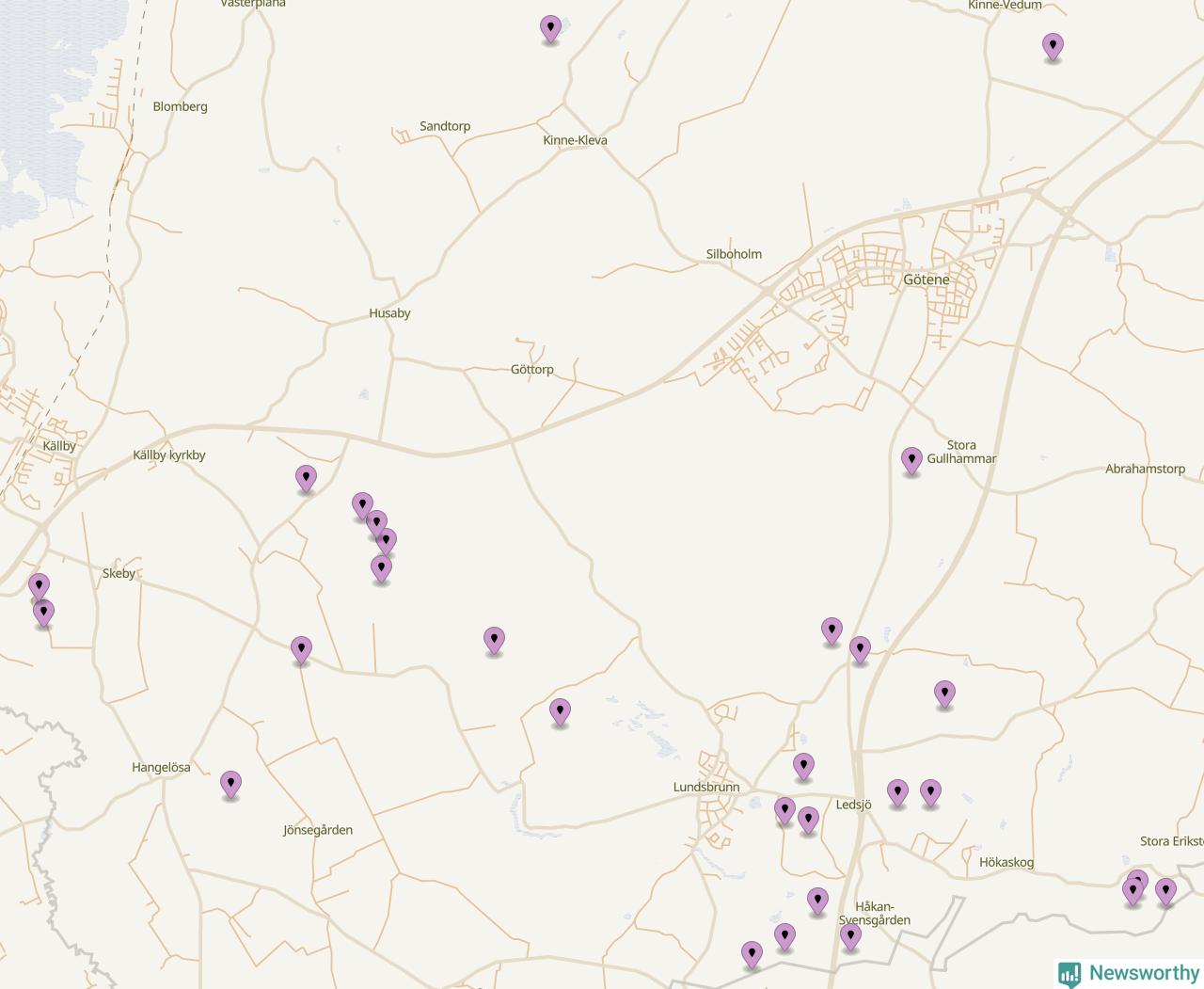
Task: Select the pin left of Stora Gullhammar
Action: [x=911, y=460]
